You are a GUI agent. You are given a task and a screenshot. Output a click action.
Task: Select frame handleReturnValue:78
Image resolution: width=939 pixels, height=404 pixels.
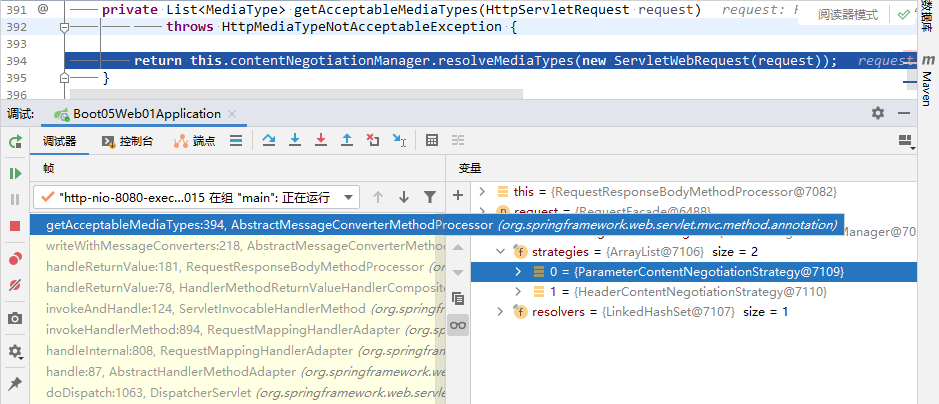tap(238, 288)
